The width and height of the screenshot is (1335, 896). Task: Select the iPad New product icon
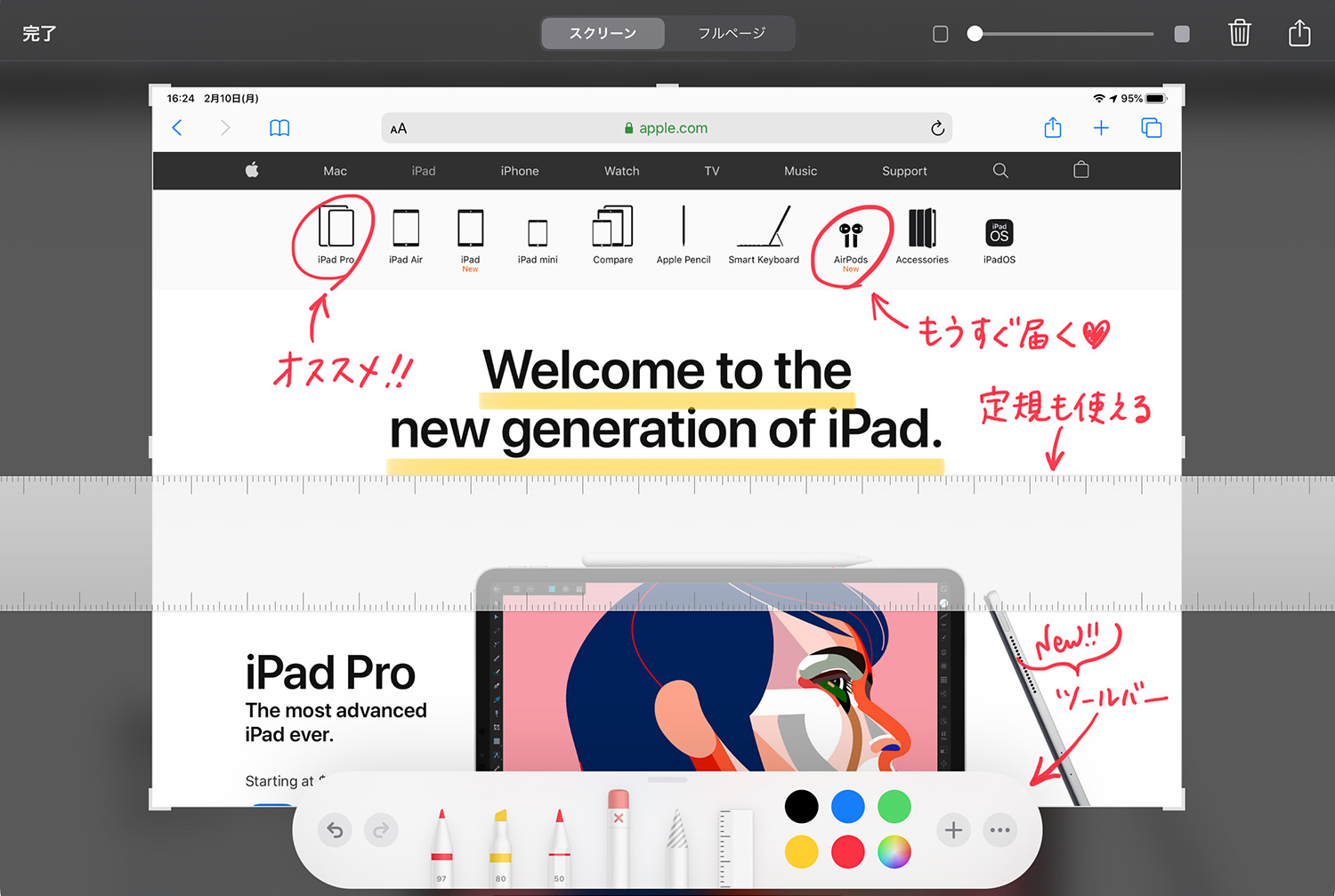[x=470, y=238]
